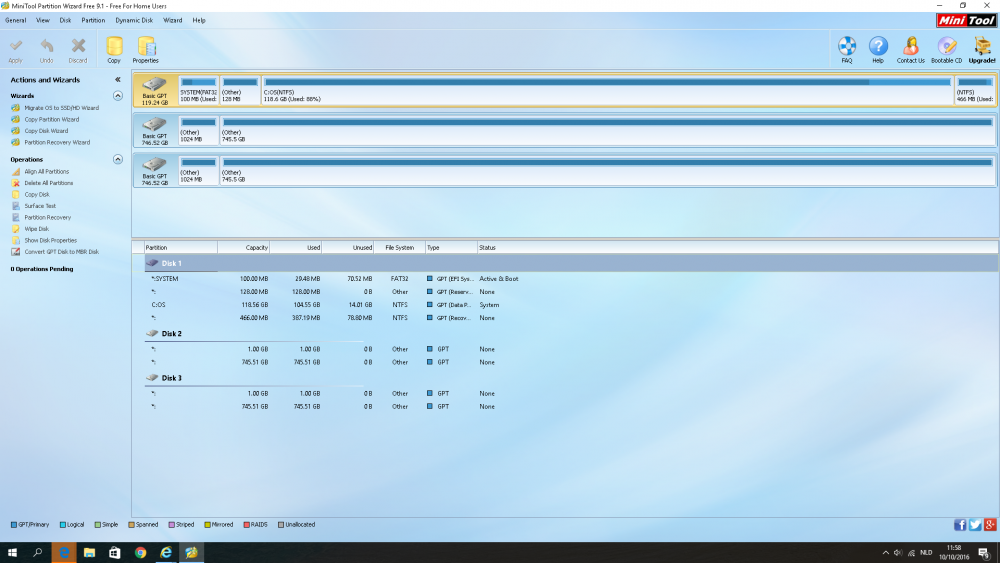Collapse the Actions and Wizards panel
Screen dimensions: 1000x563
[118, 80]
